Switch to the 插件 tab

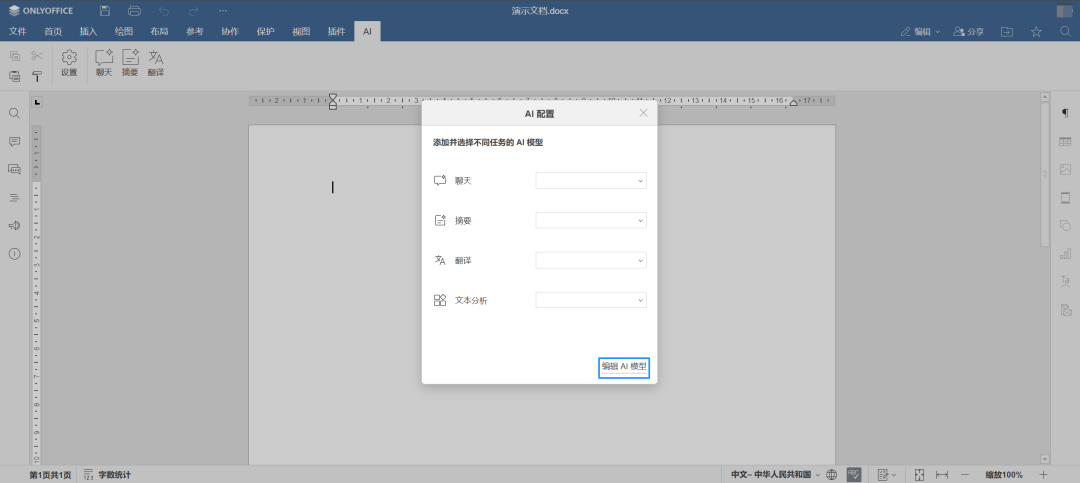tap(336, 31)
